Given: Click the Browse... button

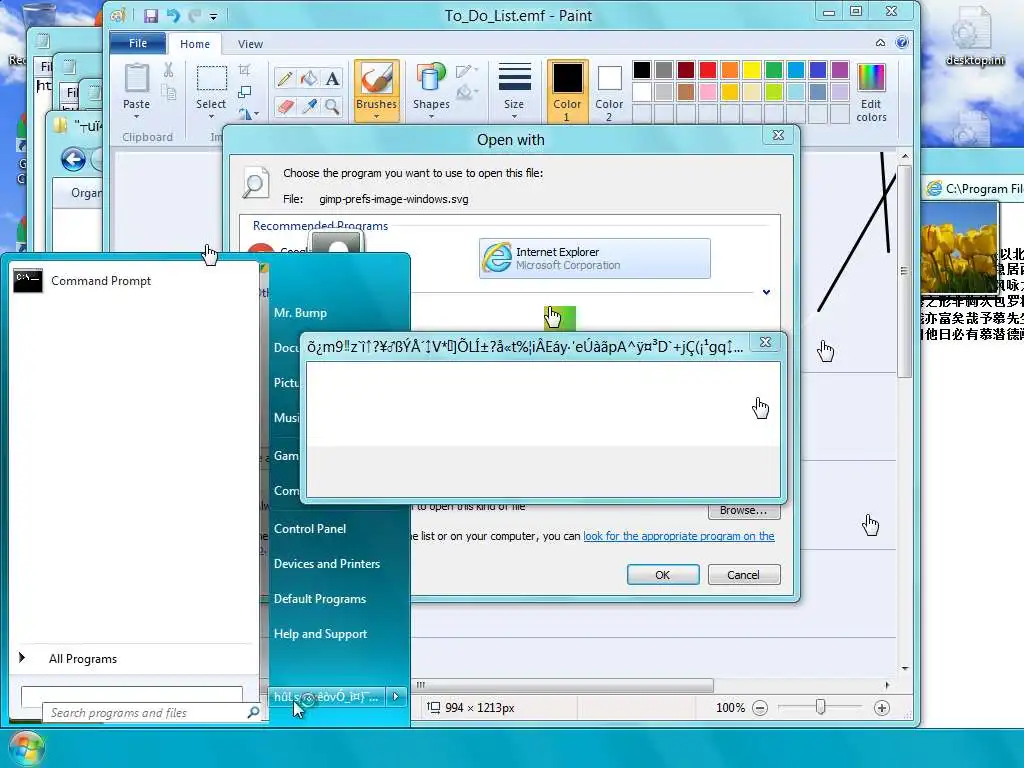Looking at the screenshot, I should (x=744, y=511).
